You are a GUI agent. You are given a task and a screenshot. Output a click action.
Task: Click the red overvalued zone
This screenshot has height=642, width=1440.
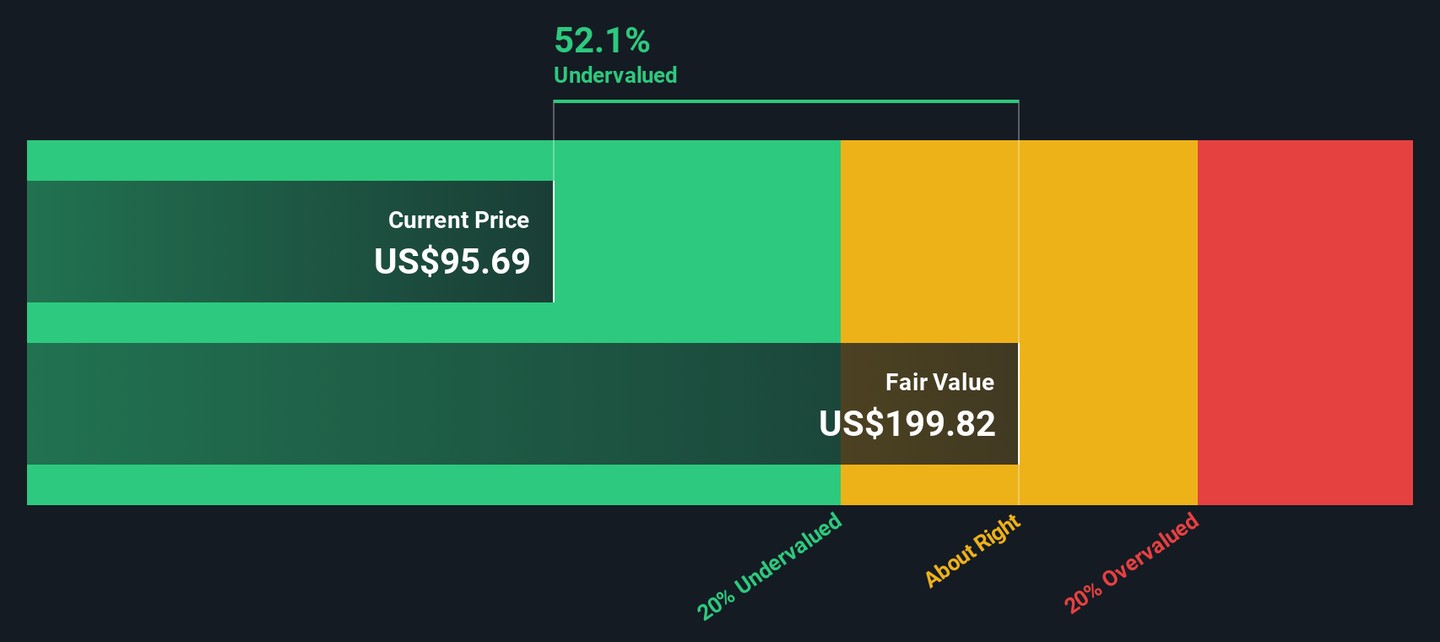tap(1305, 322)
